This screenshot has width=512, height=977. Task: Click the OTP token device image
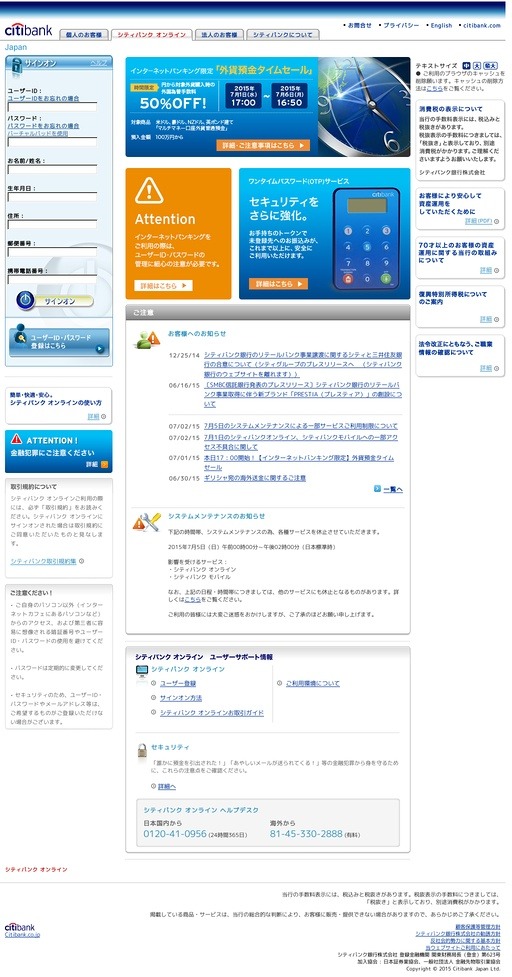[x=367, y=240]
